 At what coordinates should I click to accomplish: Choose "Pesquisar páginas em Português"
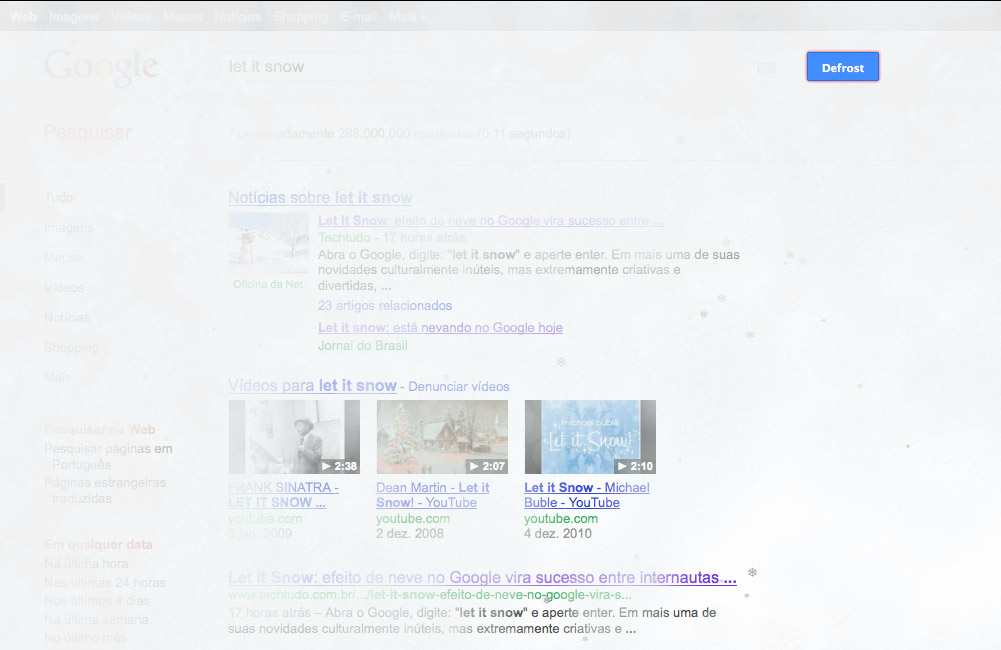(109, 457)
